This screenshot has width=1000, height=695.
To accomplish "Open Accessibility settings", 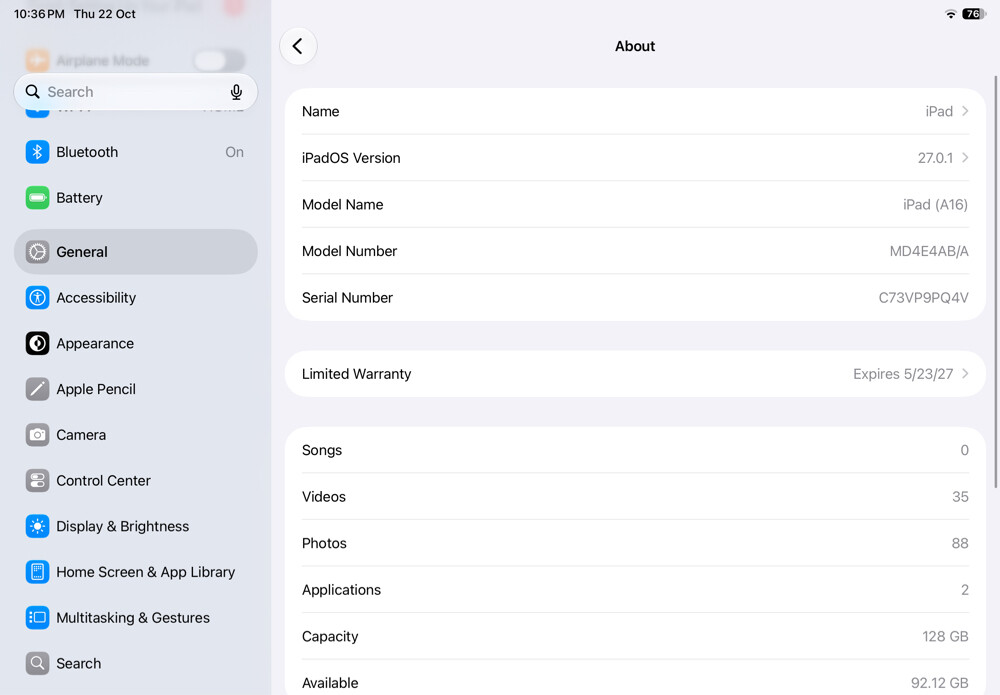I will 136,298.
